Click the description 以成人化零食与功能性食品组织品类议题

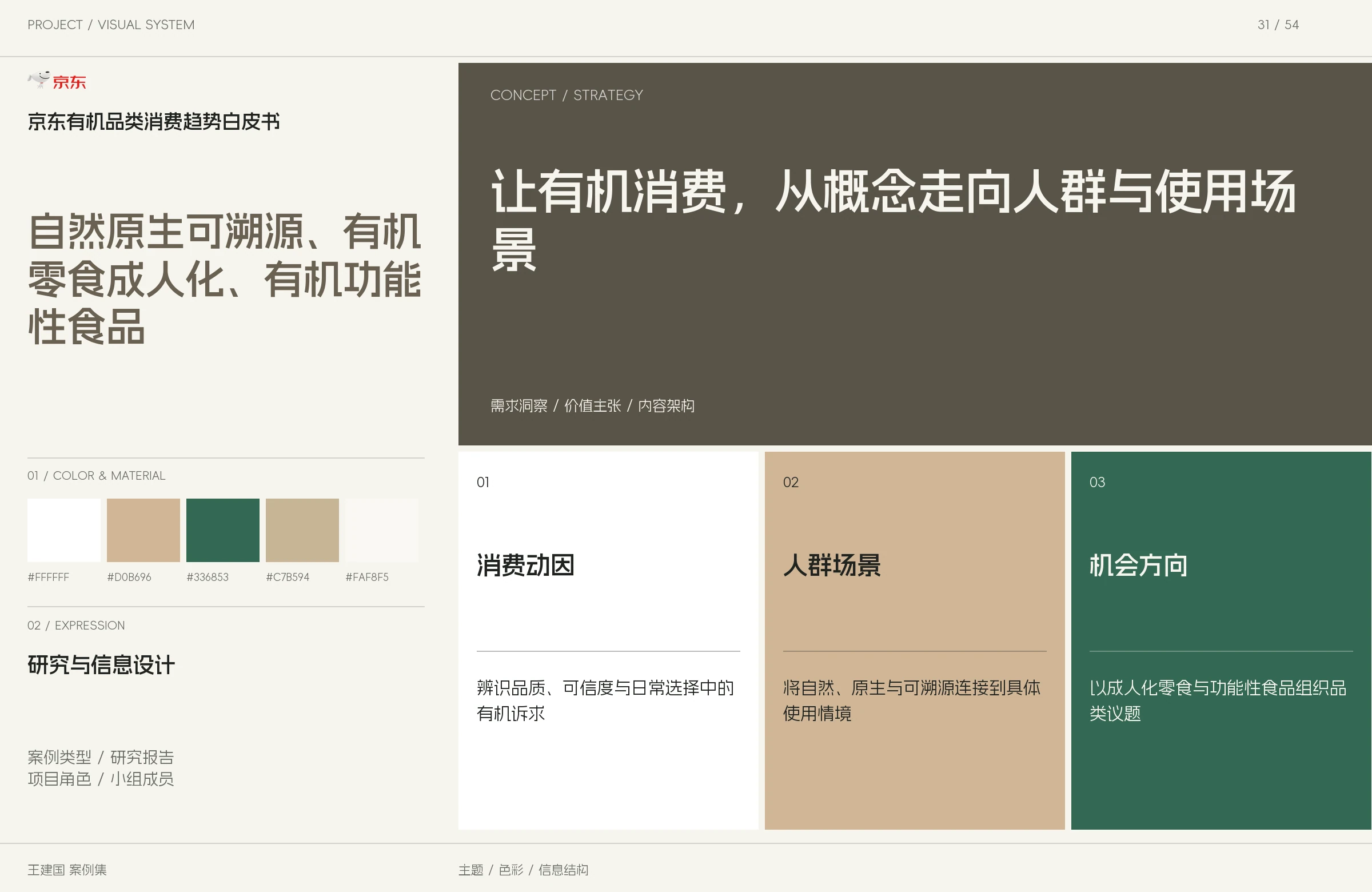click(1218, 700)
